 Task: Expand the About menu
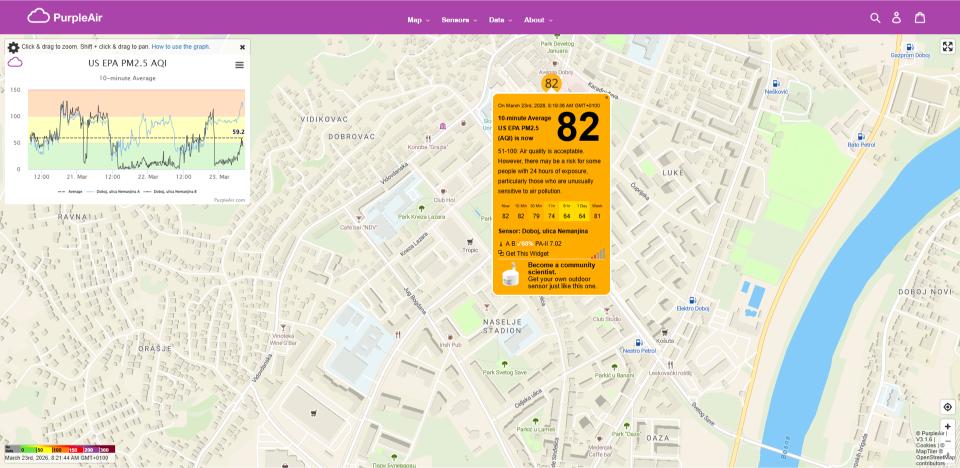coord(538,20)
